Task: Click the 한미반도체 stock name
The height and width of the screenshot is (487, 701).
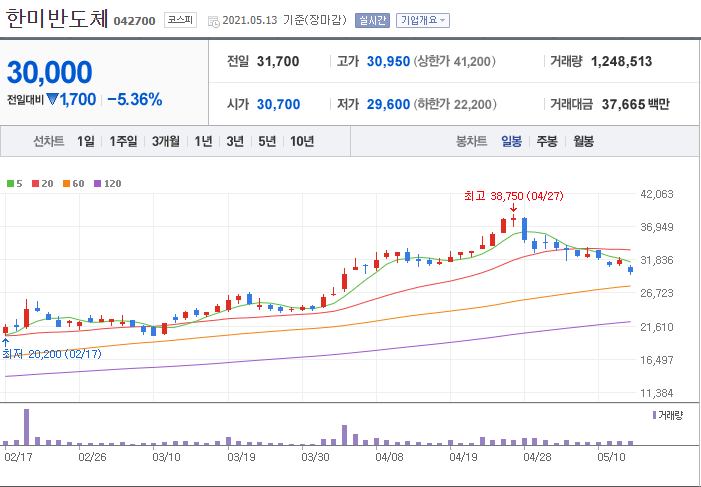Action: coord(57,21)
